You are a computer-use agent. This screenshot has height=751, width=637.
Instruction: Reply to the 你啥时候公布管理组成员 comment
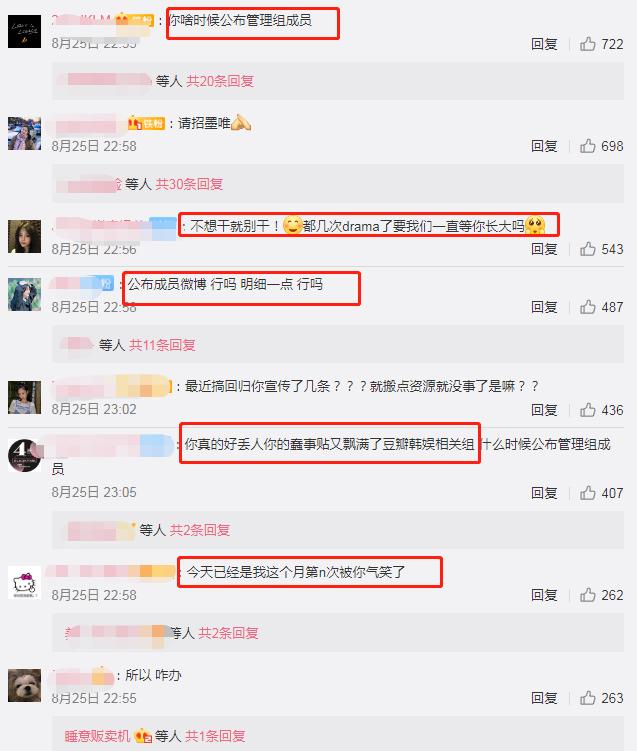(544, 44)
